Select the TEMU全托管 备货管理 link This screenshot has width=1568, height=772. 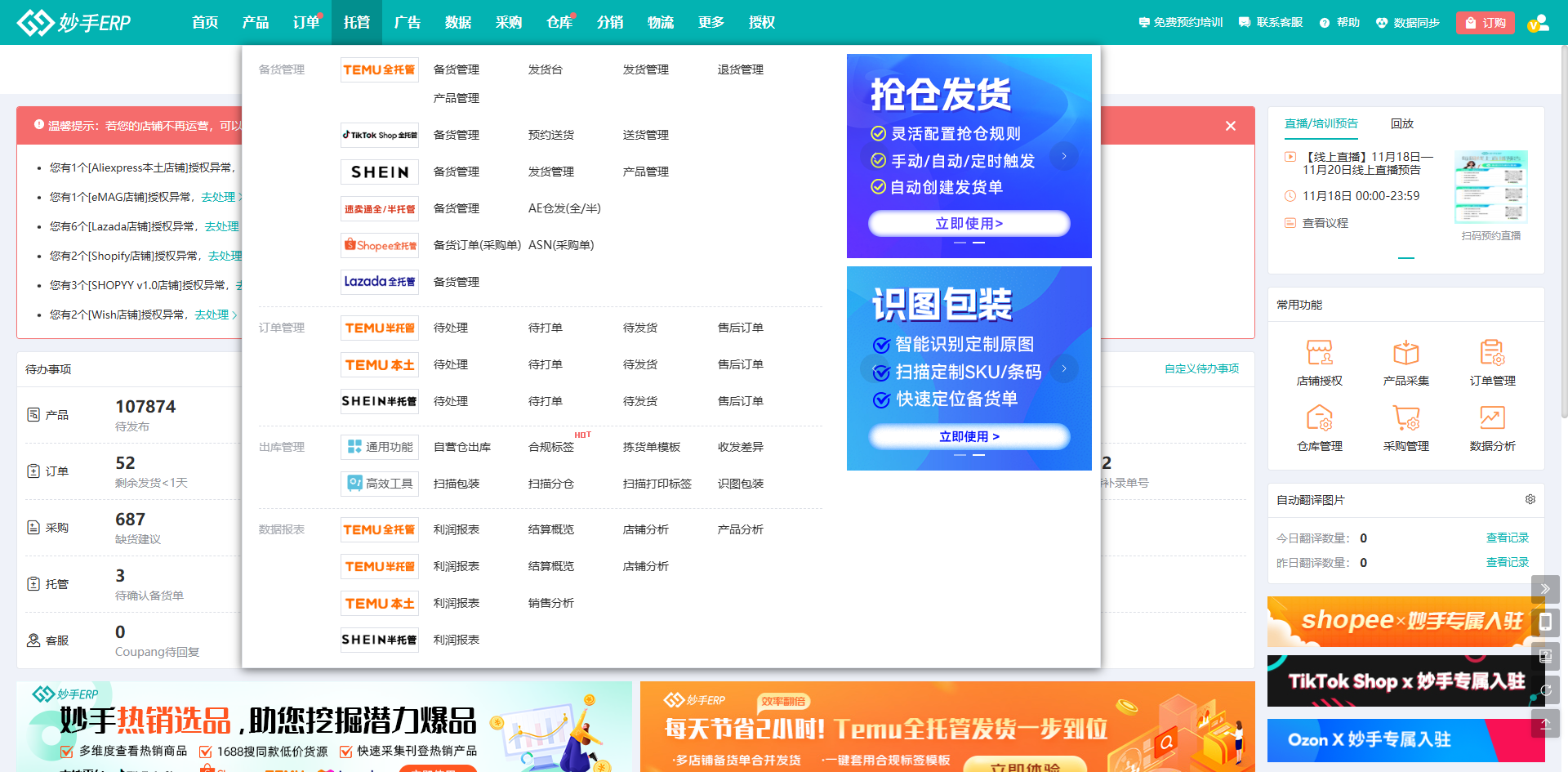click(x=456, y=69)
